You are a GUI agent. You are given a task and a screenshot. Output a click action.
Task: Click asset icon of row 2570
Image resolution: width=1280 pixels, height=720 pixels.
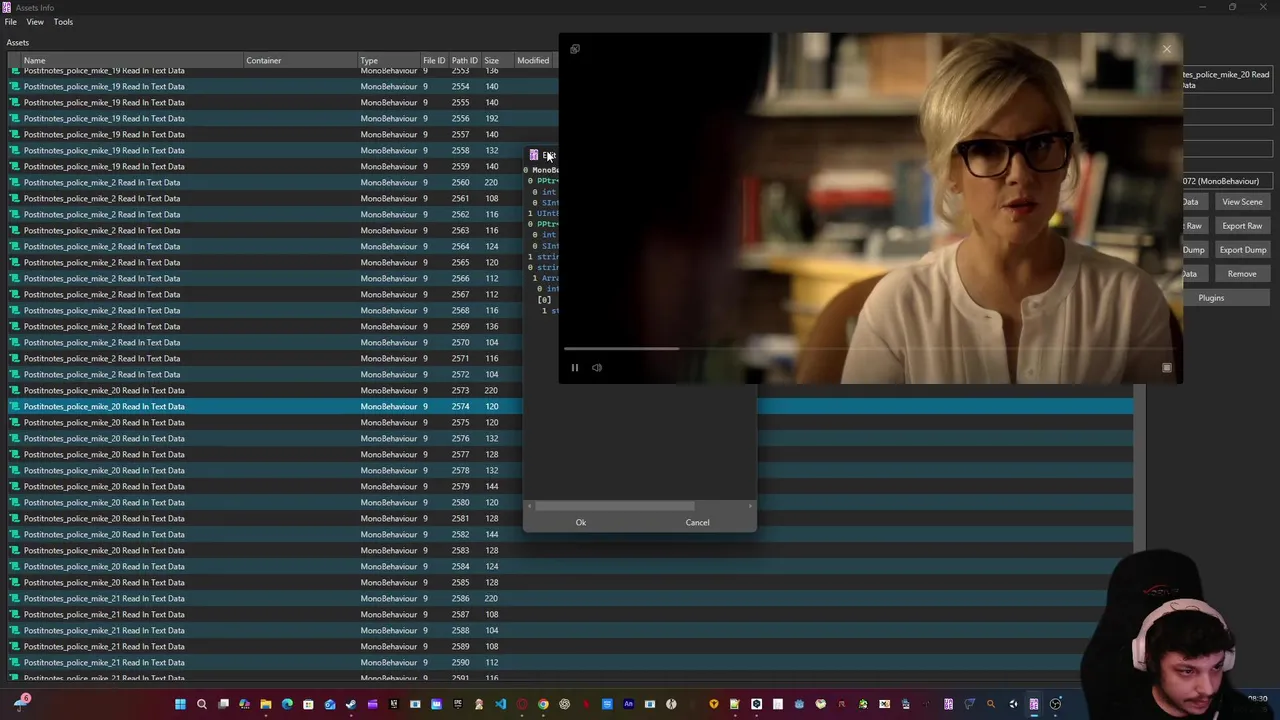15,343
